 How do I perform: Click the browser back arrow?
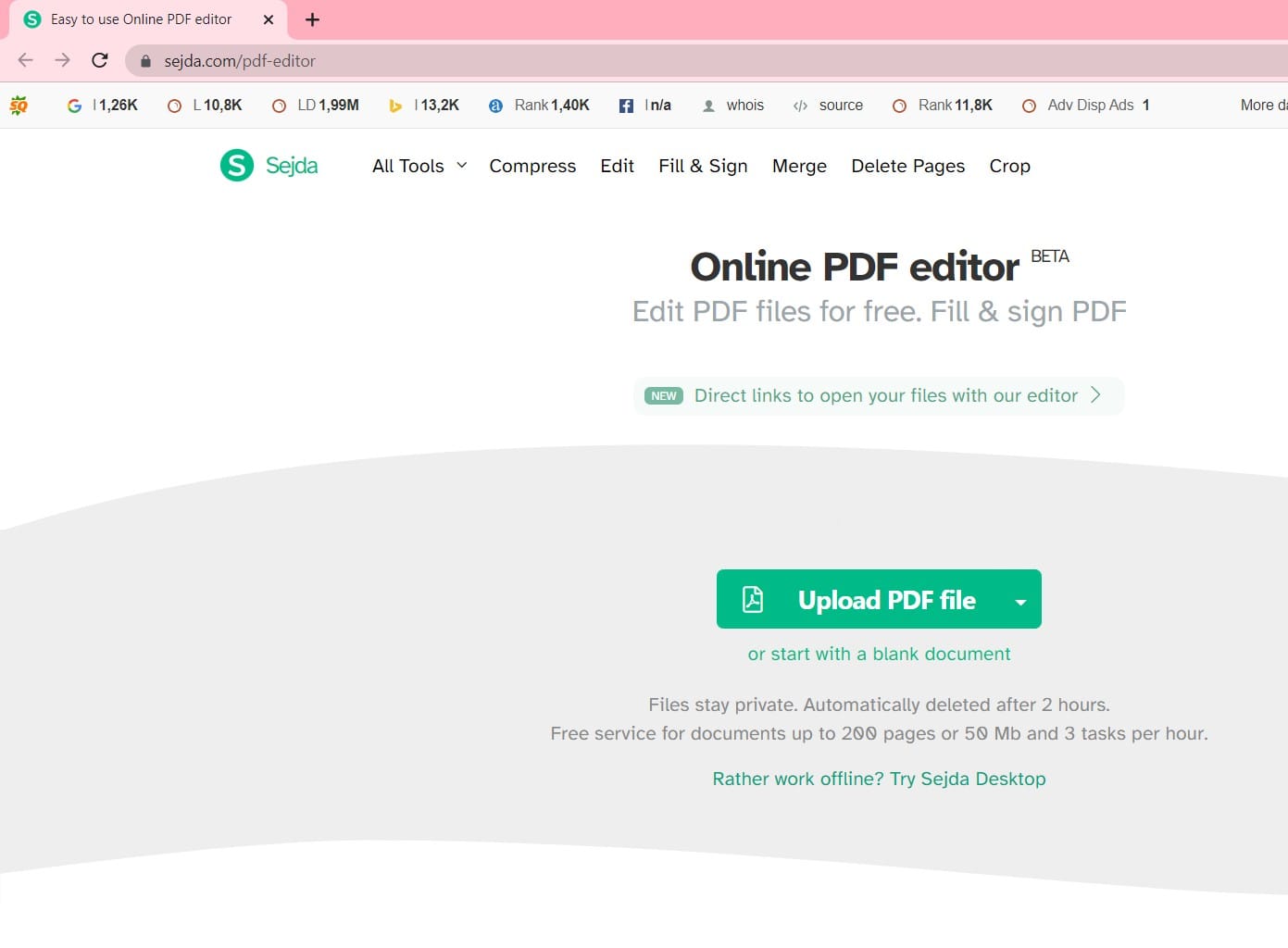point(25,60)
